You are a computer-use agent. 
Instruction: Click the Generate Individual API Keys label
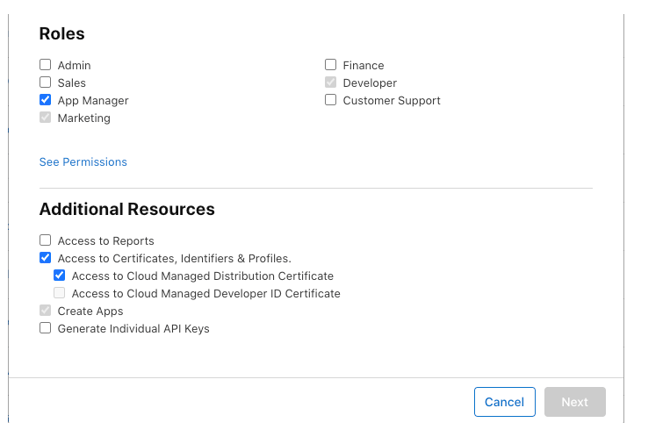click(x=134, y=329)
